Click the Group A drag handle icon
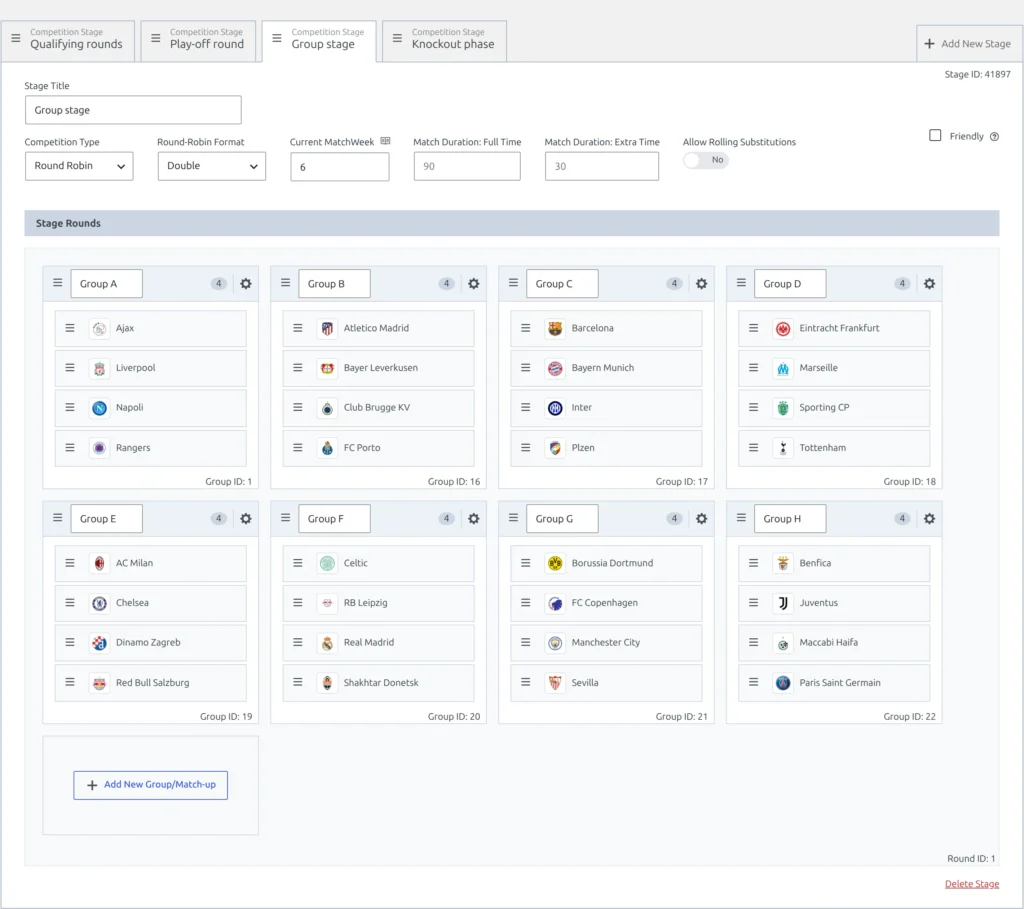 pyautogui.click(x=57, y=283)
